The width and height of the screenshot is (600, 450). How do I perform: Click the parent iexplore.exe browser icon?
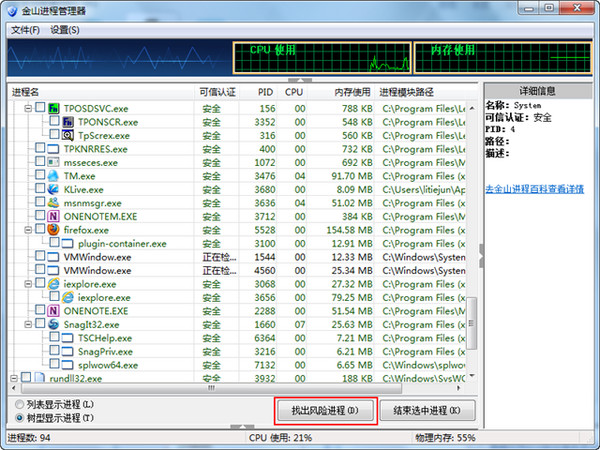(54, 284)
